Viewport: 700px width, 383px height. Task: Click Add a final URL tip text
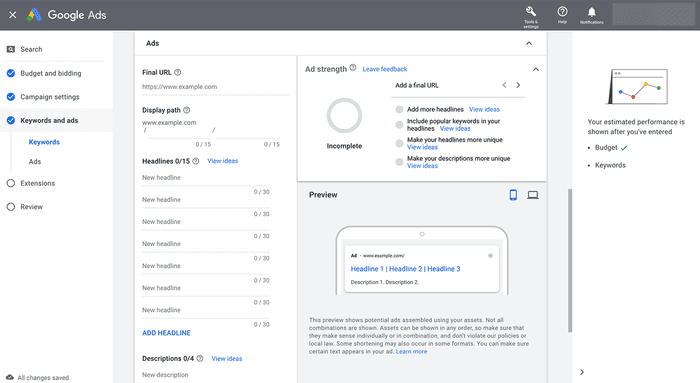(417, 85)
